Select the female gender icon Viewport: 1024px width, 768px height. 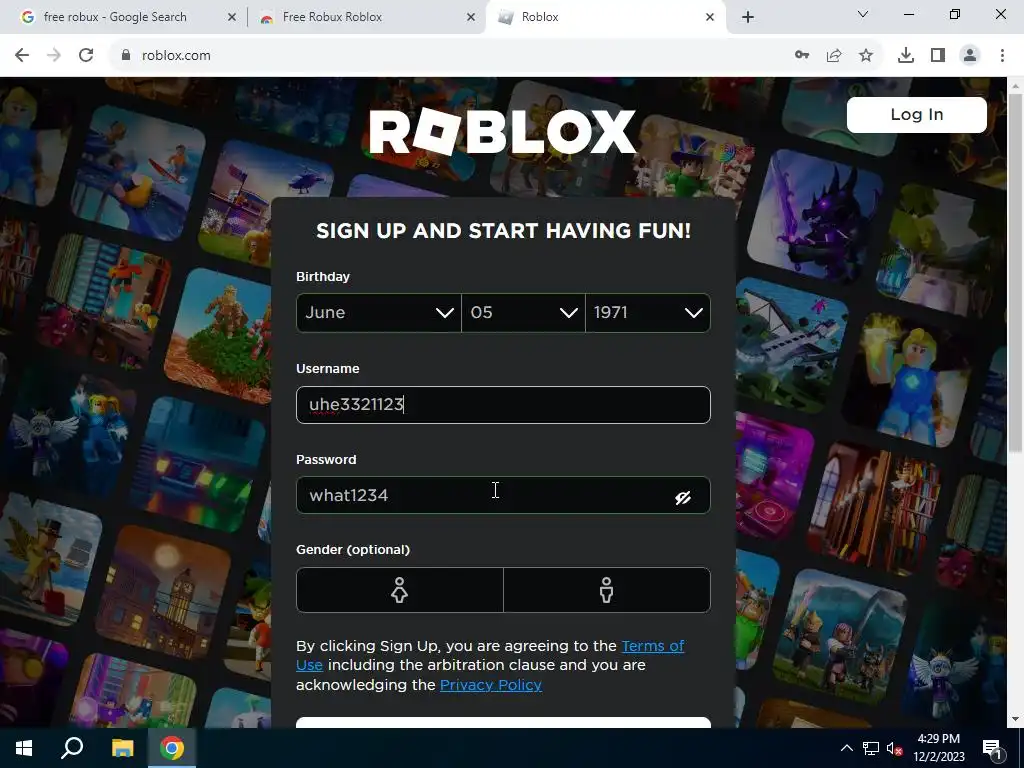(400, 590)
